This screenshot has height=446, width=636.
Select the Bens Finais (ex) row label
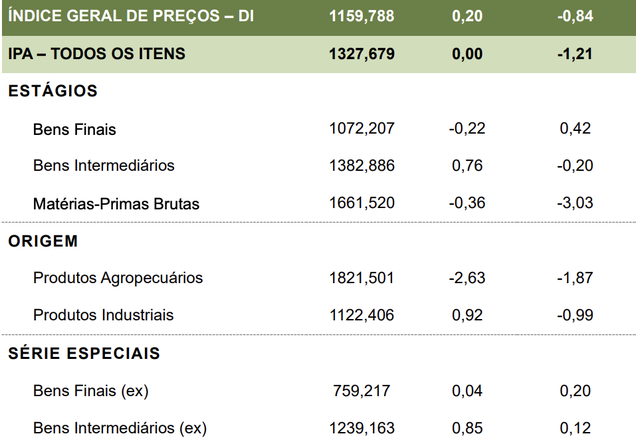point(91,391)
